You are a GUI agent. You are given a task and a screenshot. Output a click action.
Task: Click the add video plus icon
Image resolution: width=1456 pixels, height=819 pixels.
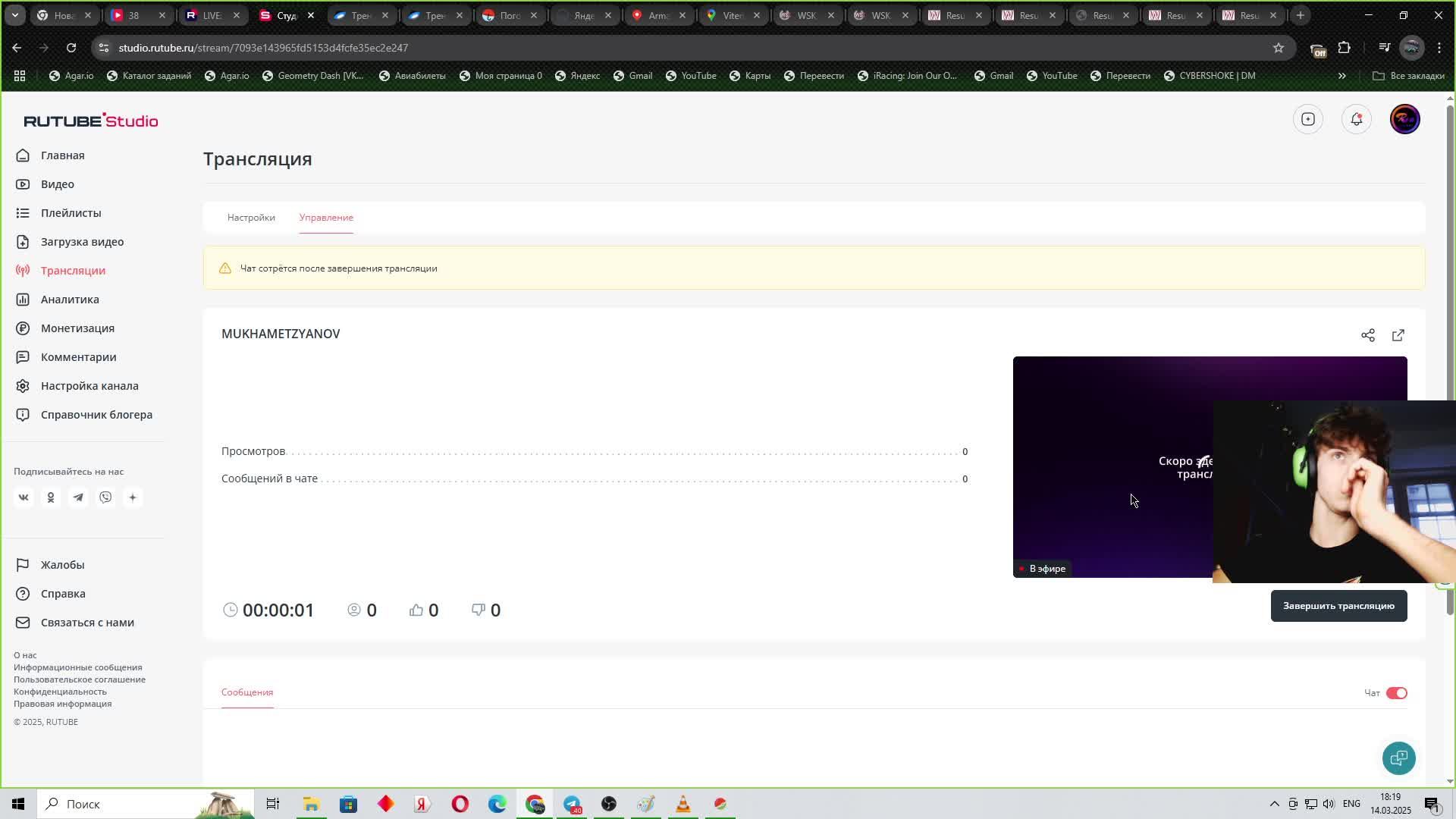pos(1307,119)
